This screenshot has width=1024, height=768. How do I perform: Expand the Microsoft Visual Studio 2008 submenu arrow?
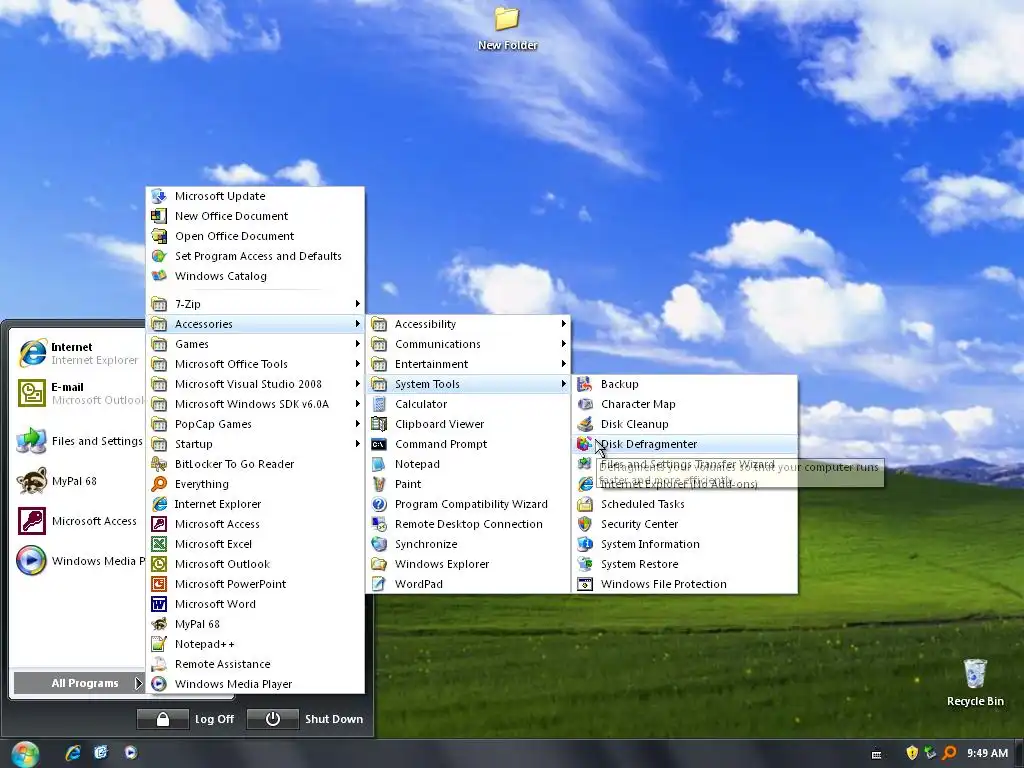click(x=357, y=384)
